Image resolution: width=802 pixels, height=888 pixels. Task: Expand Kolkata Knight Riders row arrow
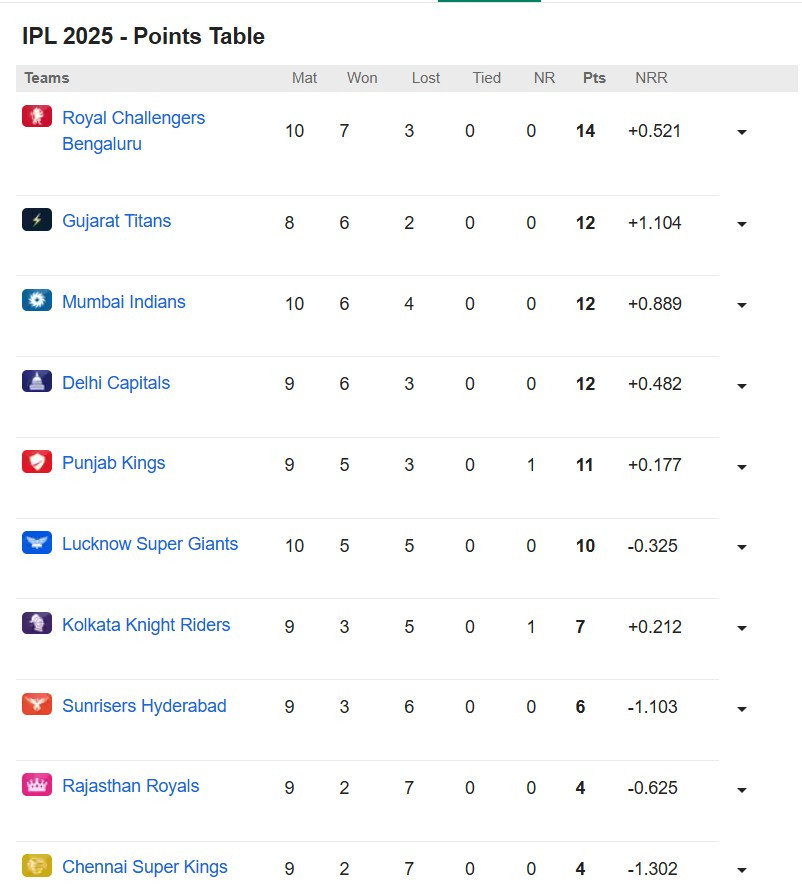(x=742, y=628)
